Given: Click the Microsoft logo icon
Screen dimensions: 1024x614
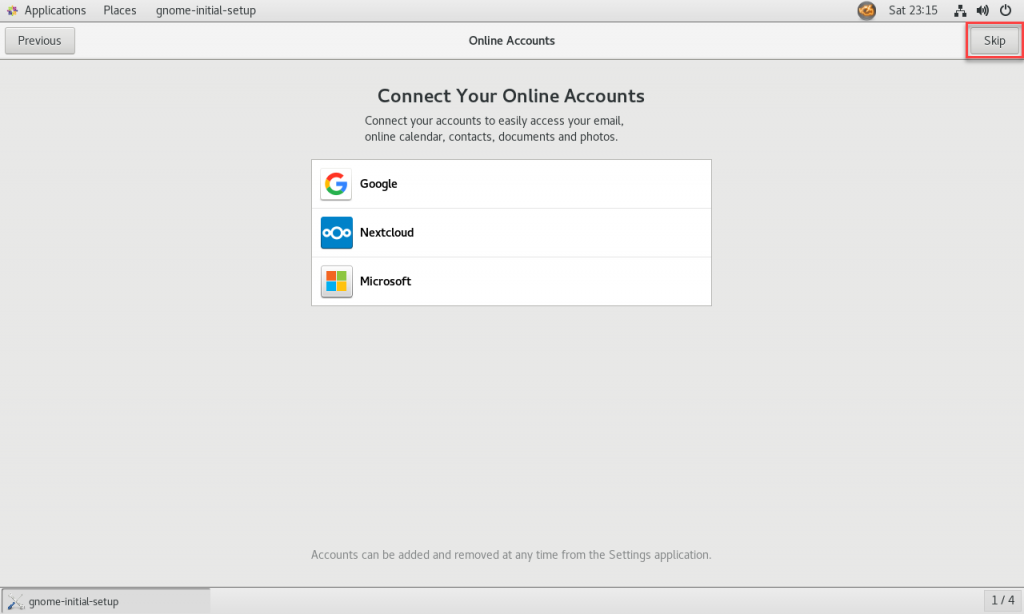Looking at the screenshot, I should (x=336, y=282).
